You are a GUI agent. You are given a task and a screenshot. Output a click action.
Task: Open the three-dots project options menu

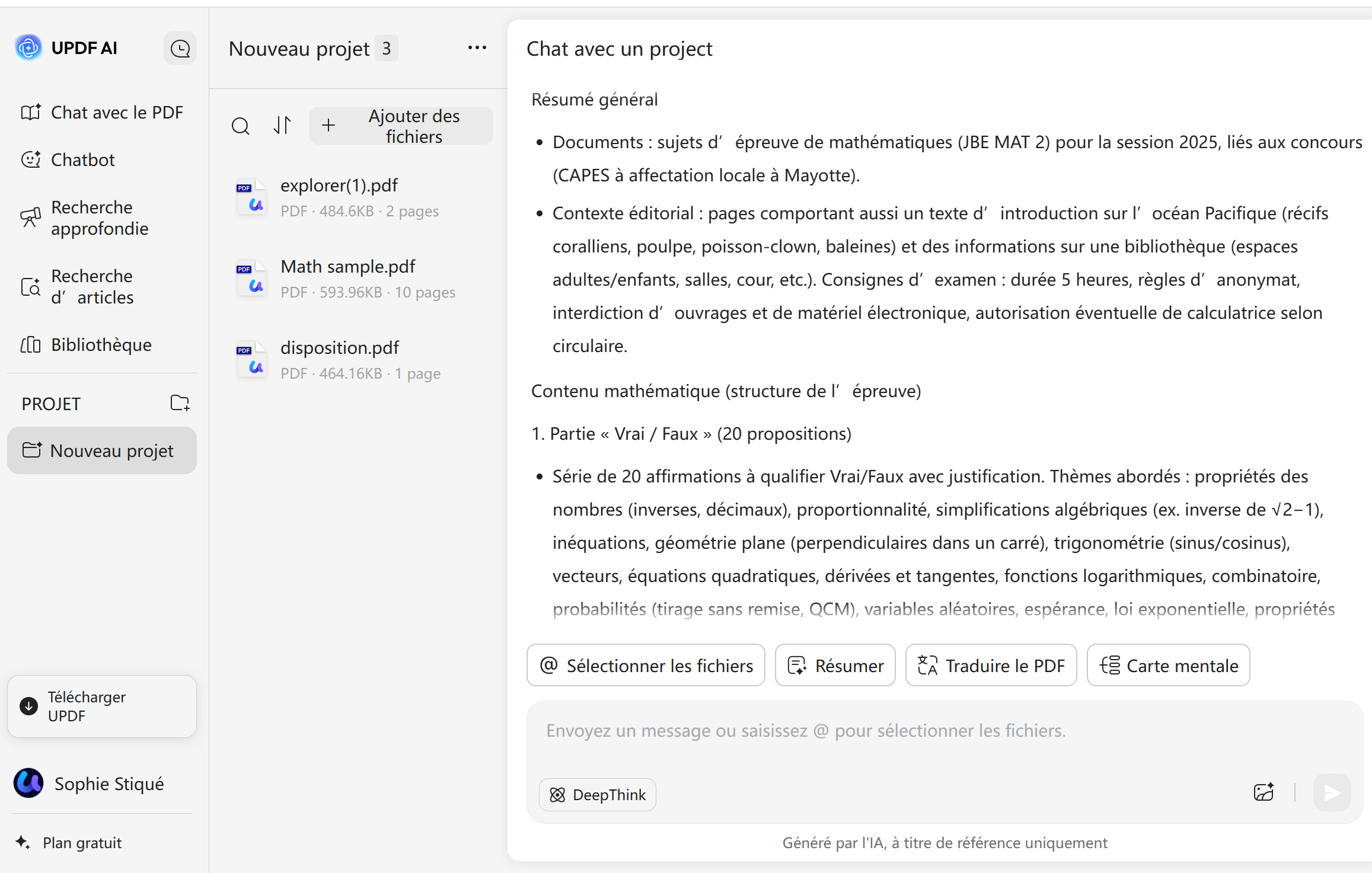(x=477, y=48)
